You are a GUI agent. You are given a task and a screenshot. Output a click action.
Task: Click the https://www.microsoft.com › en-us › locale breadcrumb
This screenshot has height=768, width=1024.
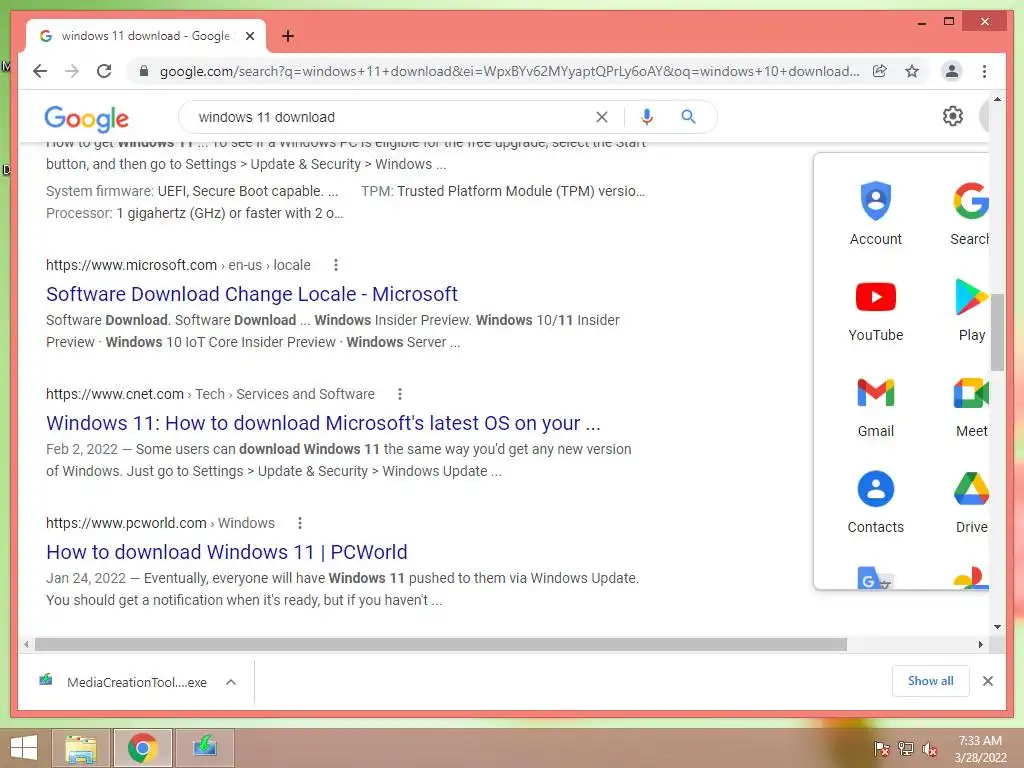[178, 265]
